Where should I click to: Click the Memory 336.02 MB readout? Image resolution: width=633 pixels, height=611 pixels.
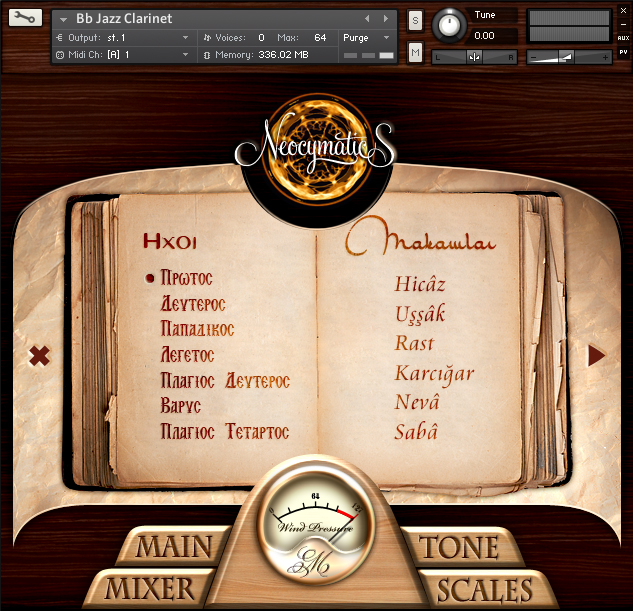(x=283, y=55)
